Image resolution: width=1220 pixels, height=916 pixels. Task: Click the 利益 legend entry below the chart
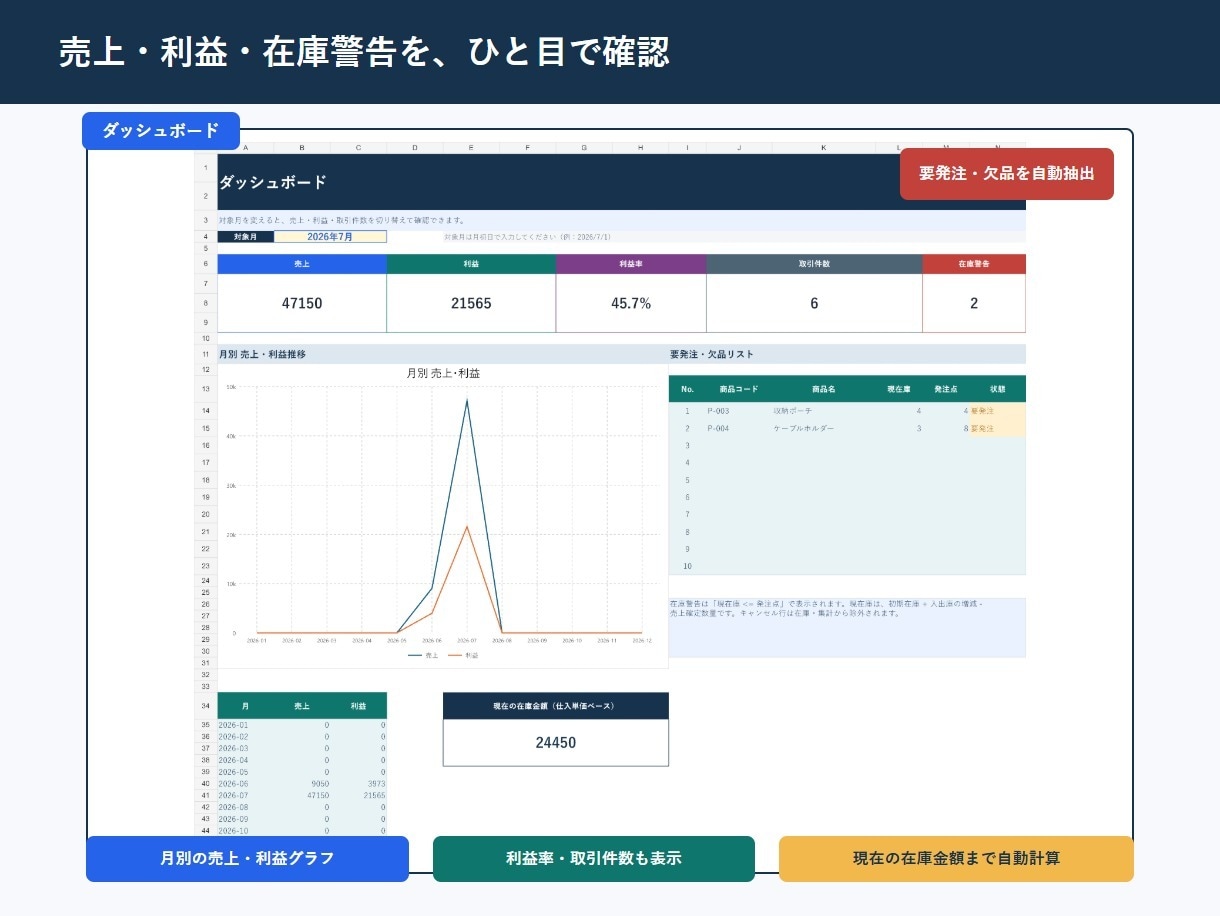coord(463,655)
